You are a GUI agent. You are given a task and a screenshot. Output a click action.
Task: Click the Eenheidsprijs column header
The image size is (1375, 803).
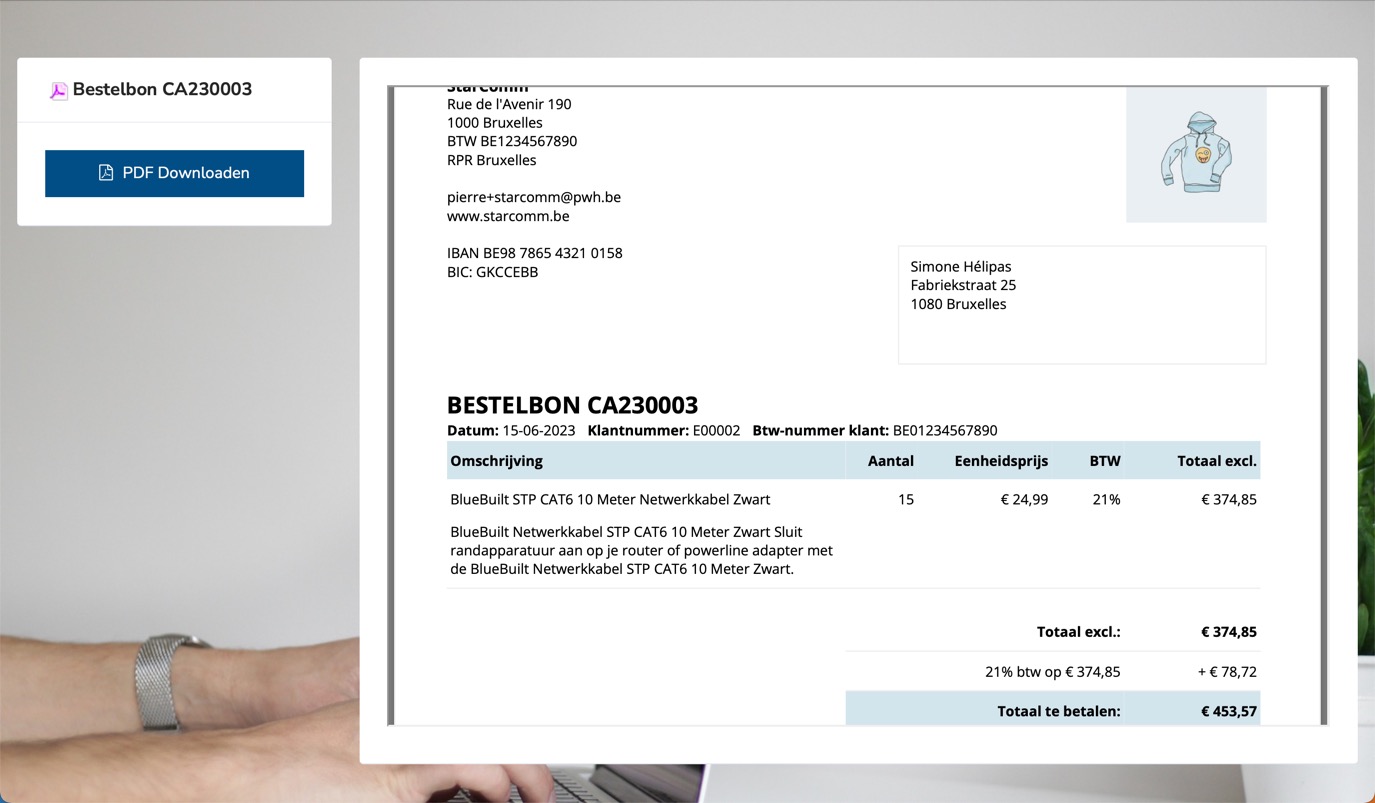click(x=1001, y=461)
